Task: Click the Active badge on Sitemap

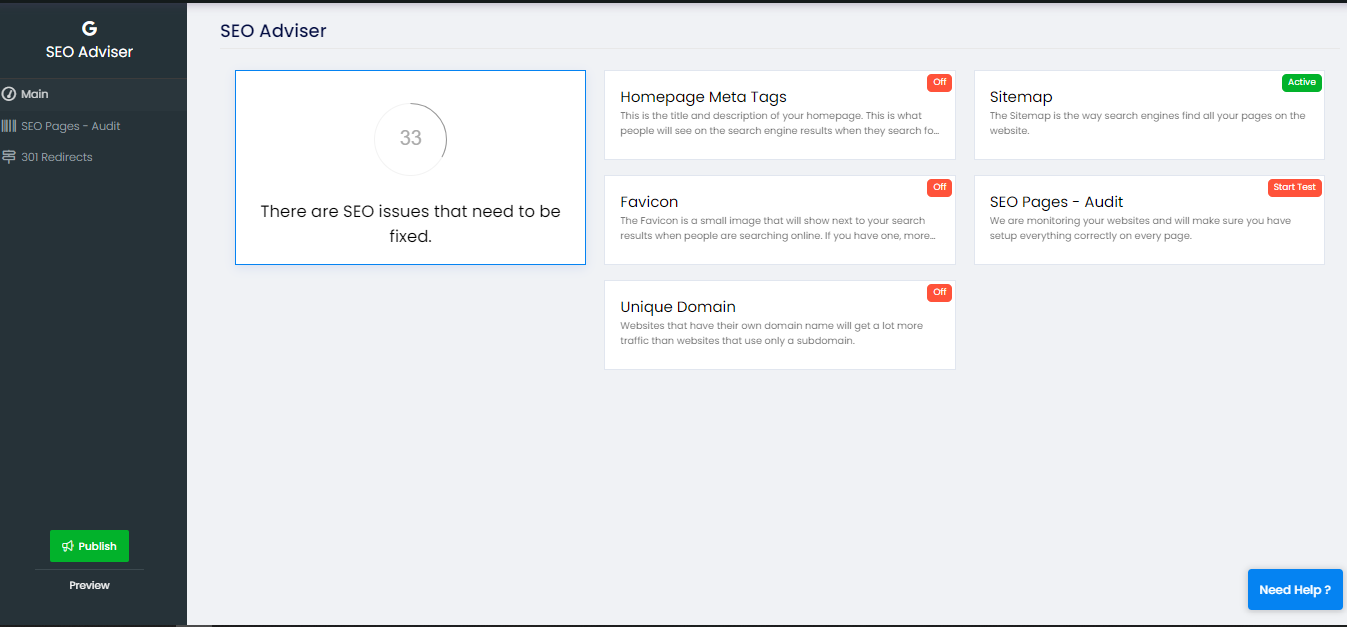Action: [1302, 82]
